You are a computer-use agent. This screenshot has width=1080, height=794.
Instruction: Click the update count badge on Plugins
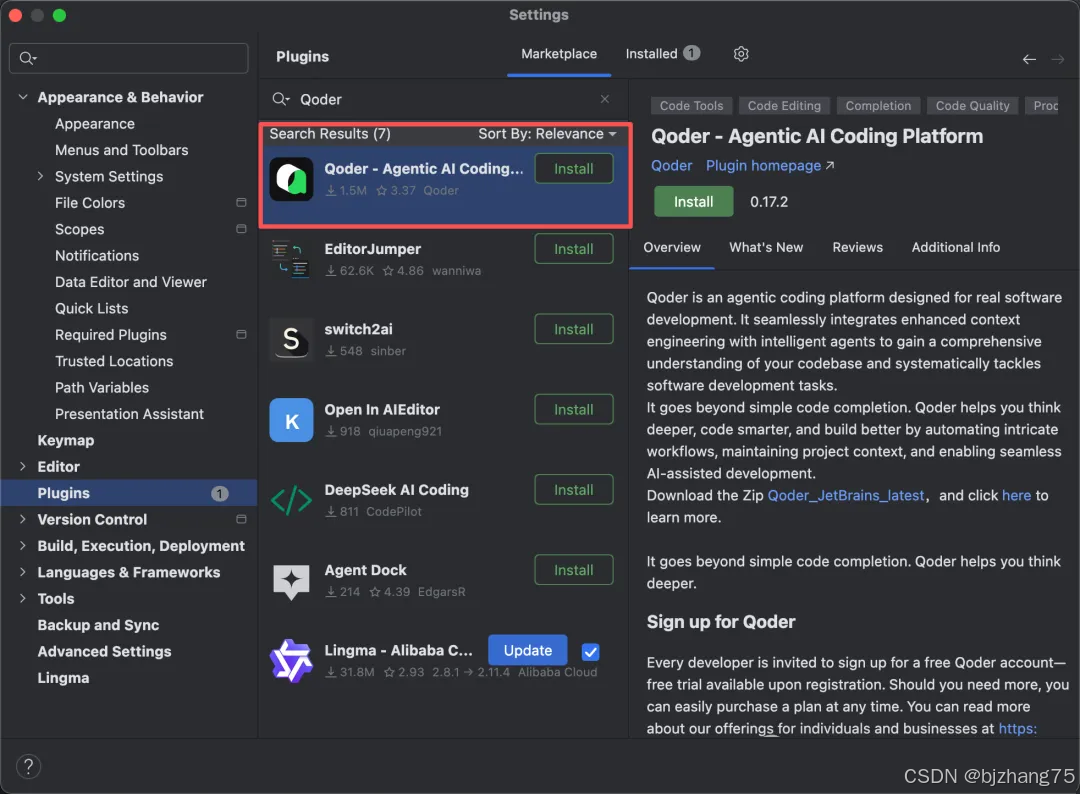point(219,494)
